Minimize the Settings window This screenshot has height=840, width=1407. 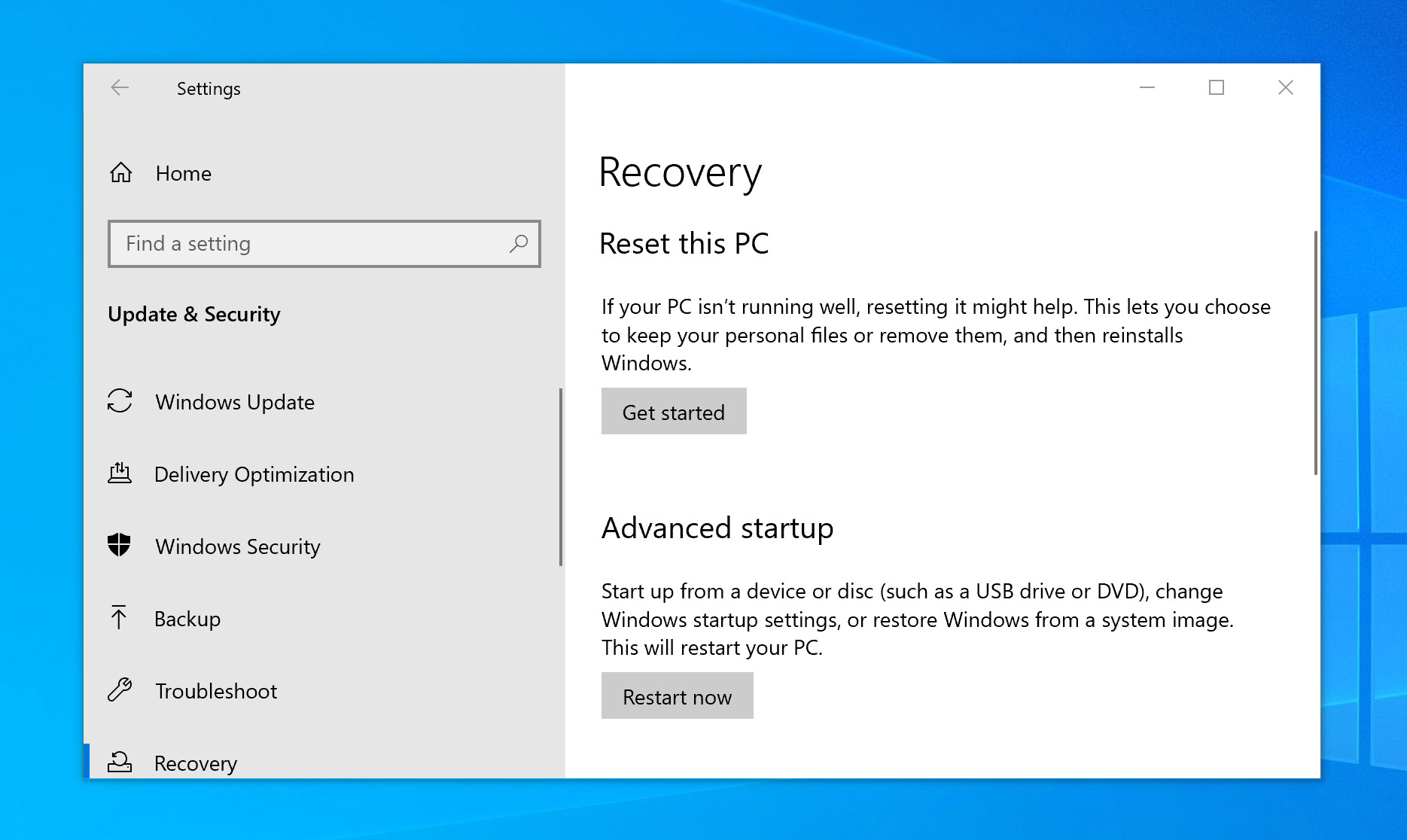tap(1147, 88)
